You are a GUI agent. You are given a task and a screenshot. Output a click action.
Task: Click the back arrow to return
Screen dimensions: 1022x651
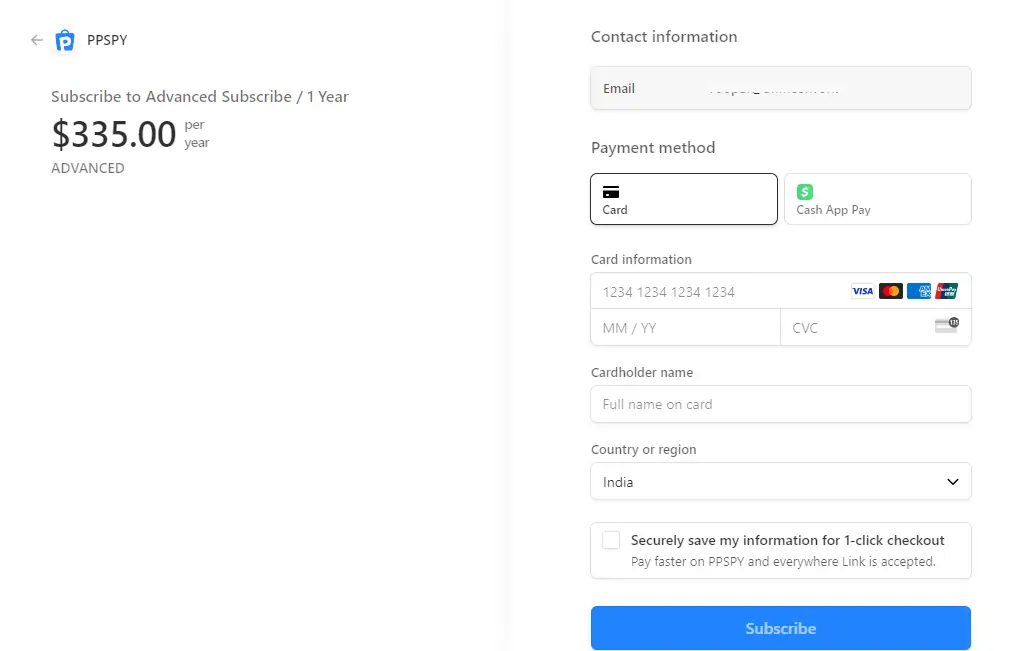(x=36, y=40)
